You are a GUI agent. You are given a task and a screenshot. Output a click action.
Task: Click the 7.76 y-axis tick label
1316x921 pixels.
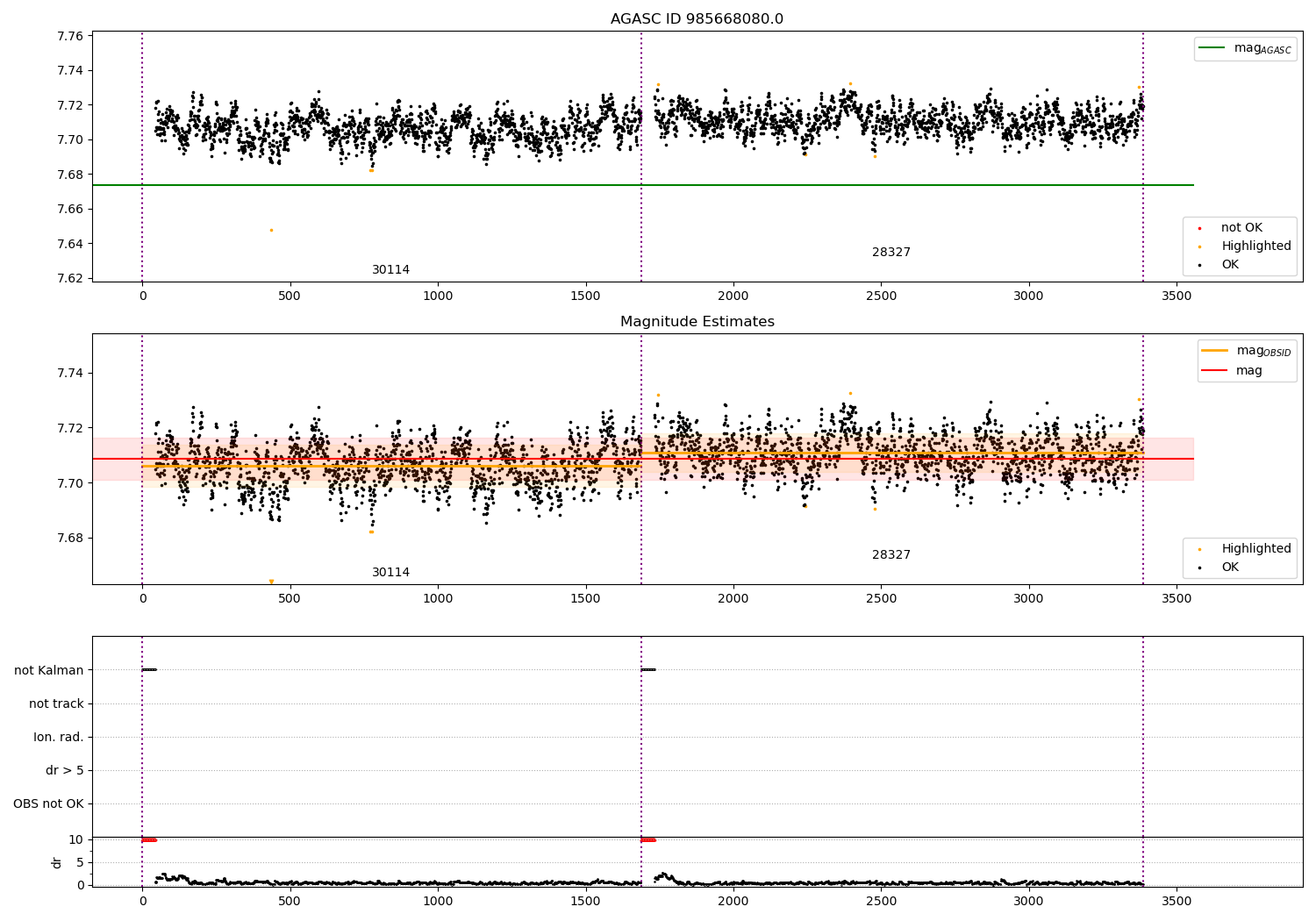point(69,36)
